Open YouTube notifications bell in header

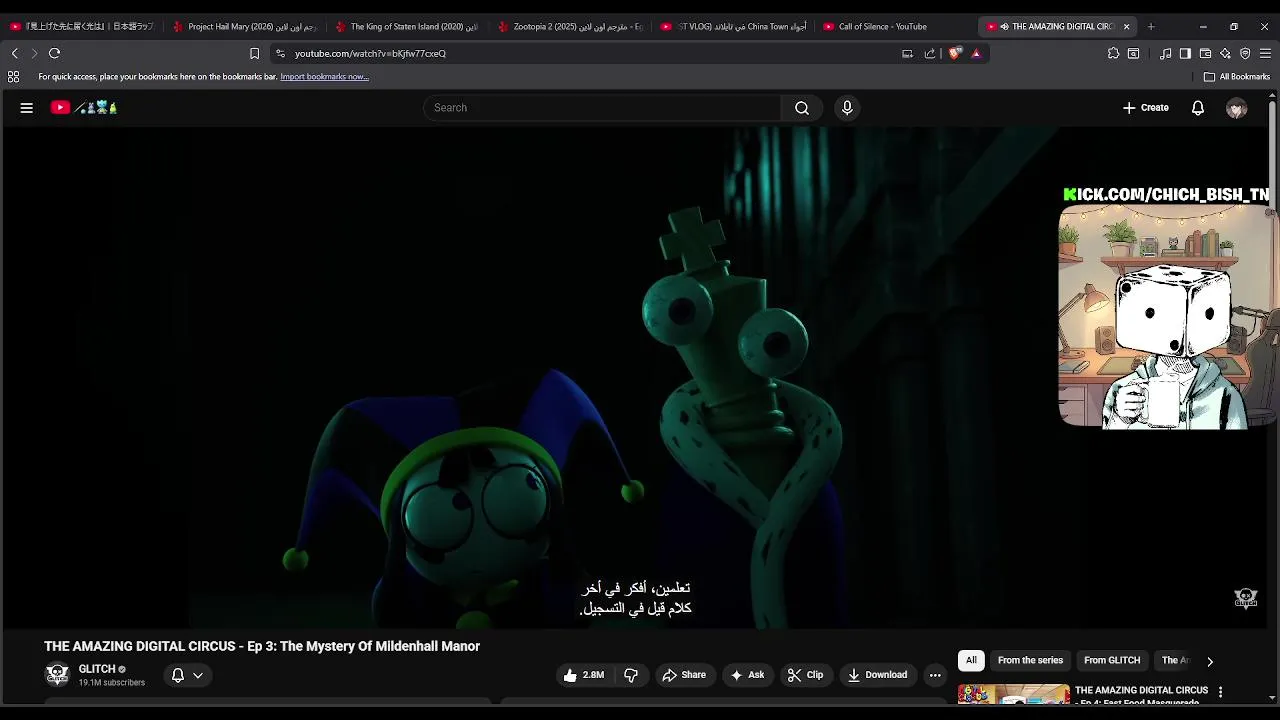pyautogui.click(x=1198, y=108)
